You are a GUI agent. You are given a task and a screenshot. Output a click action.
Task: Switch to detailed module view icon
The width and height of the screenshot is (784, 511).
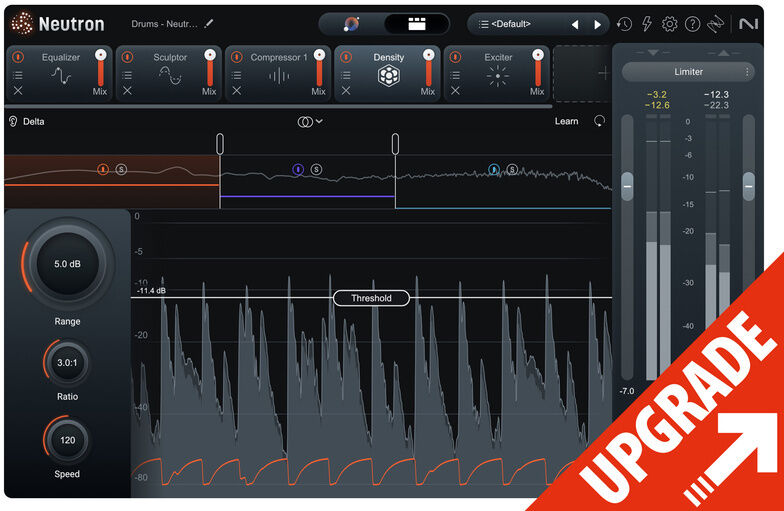tap(416, 24)
